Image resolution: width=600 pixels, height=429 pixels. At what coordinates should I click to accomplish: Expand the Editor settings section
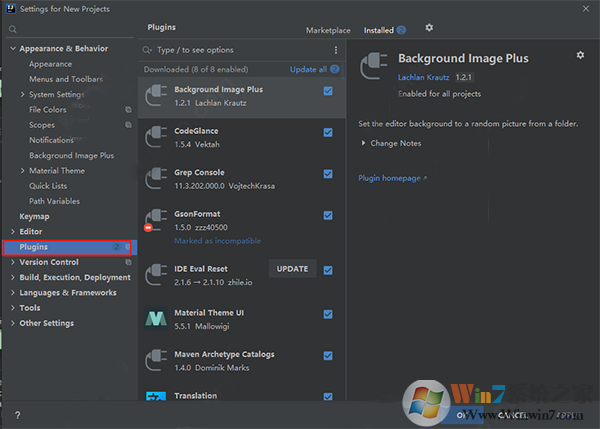click(13, 232)
